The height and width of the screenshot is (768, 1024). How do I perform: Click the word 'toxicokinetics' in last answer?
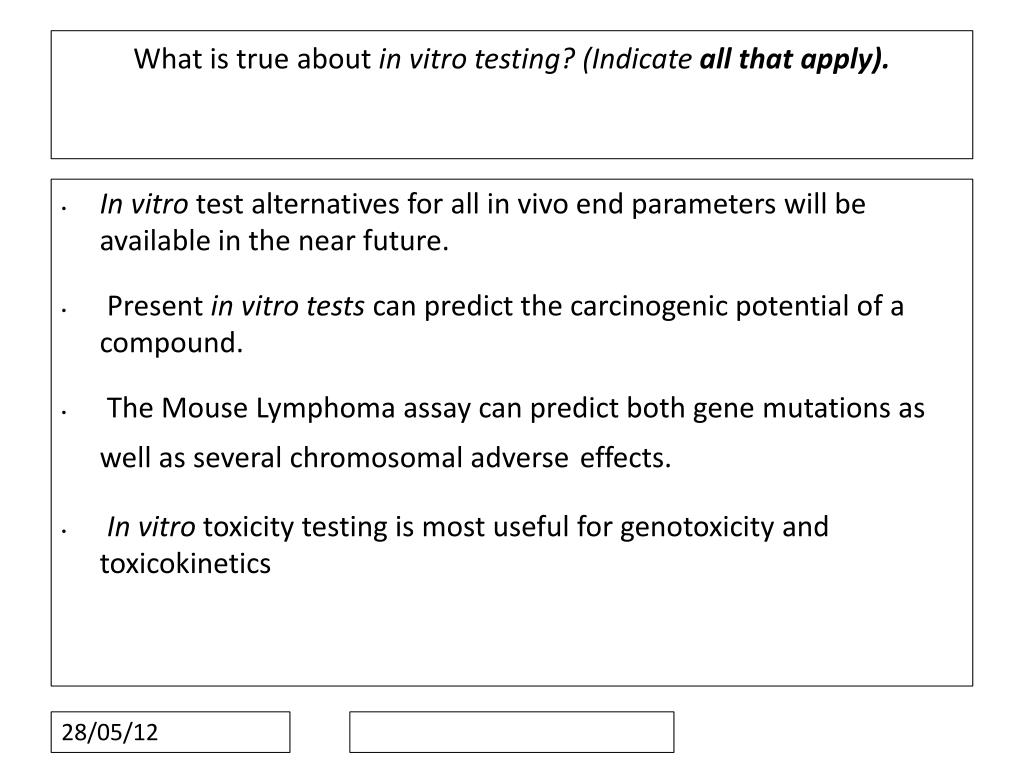pos(185,564)
